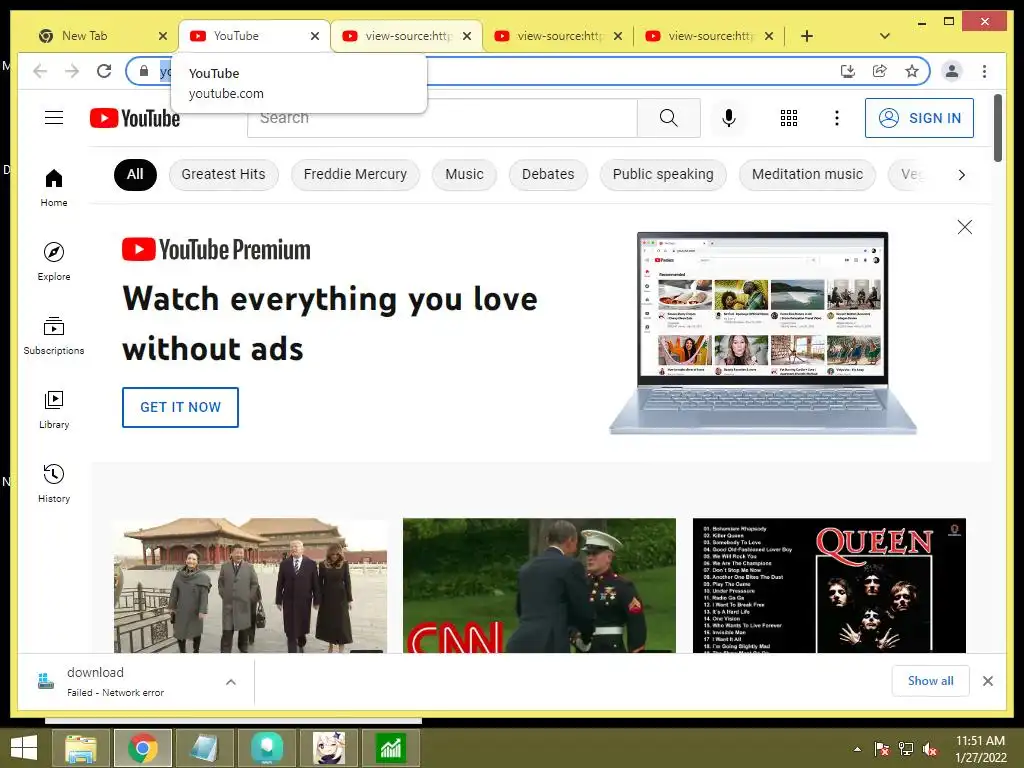Go back with Chrome back arrow
The height and width of the screenshot is (768, 1024).
coord(40,71)
